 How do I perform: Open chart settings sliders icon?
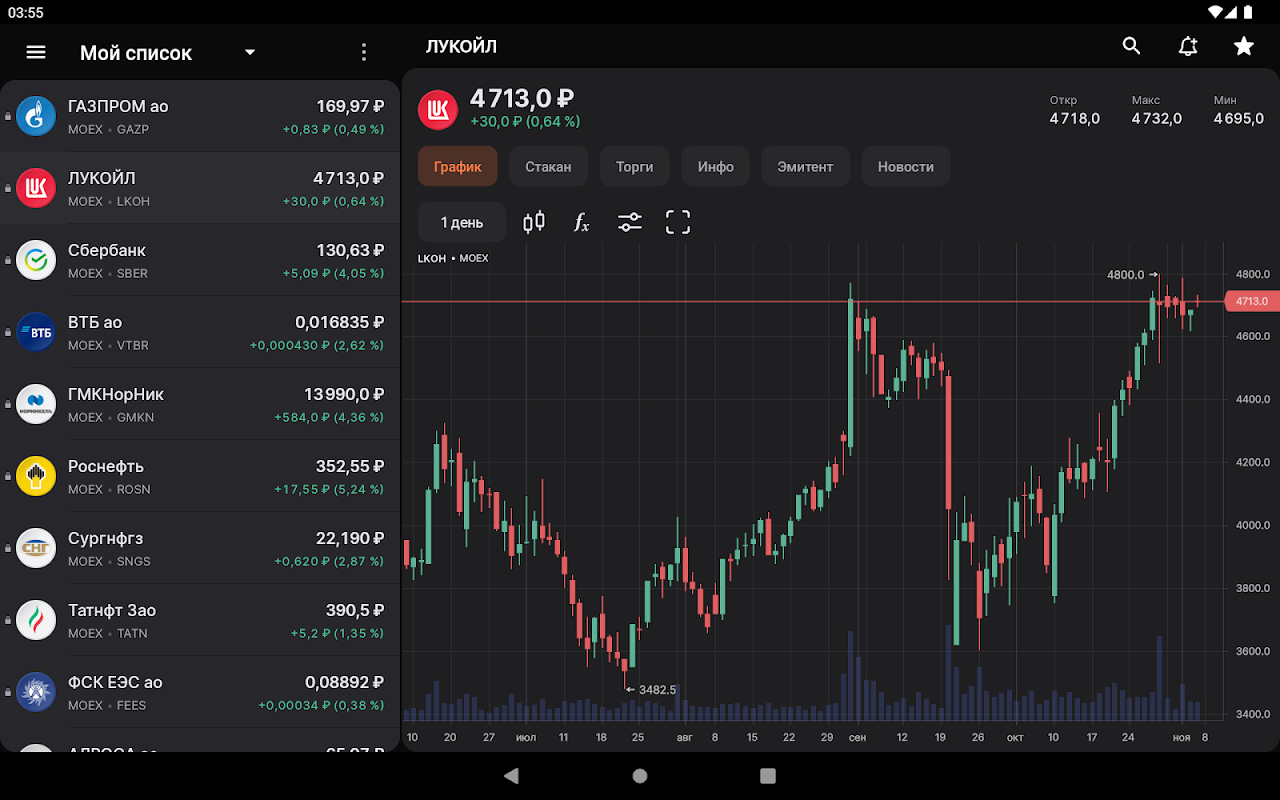[630, 222]
